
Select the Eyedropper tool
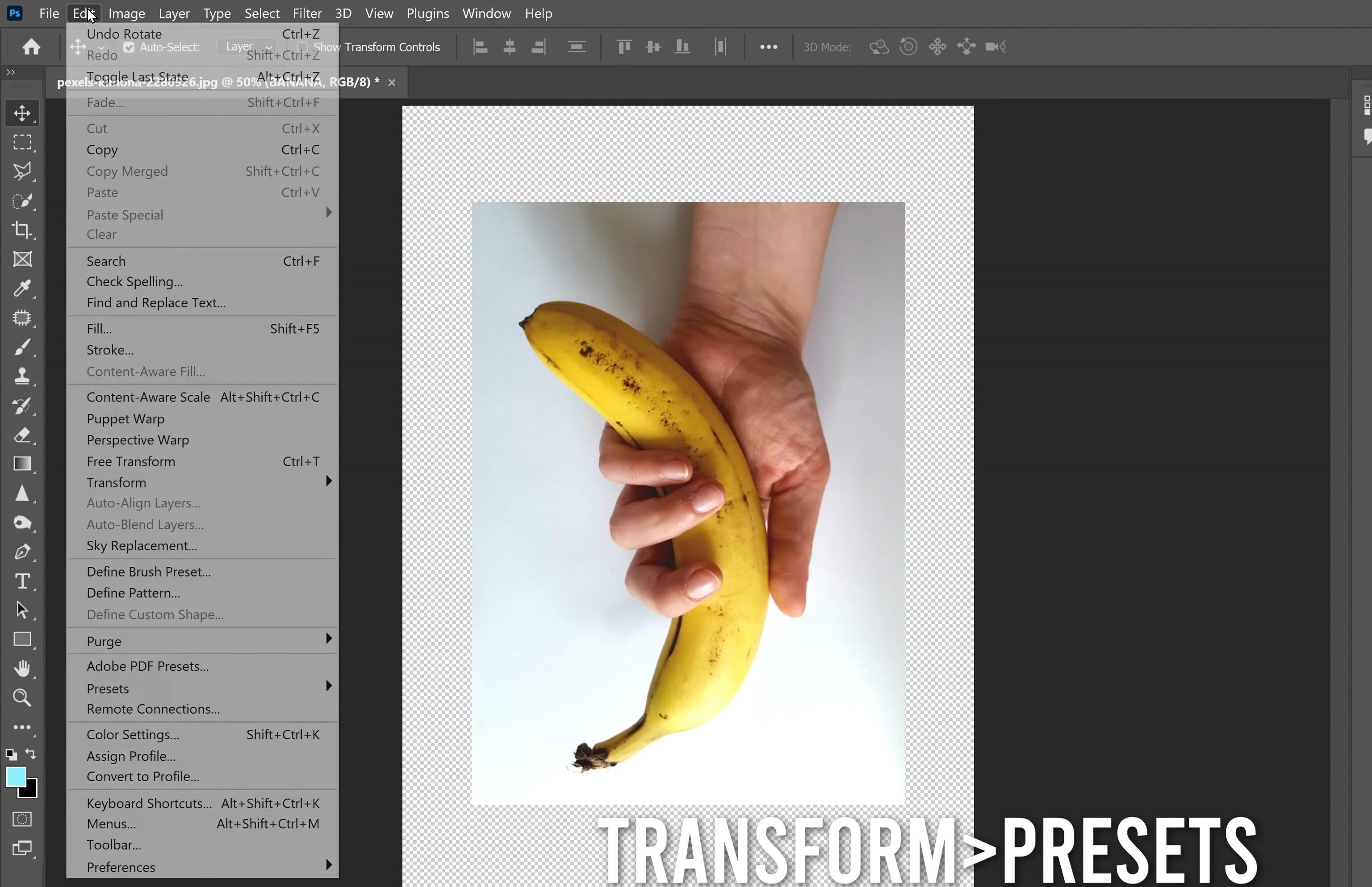22,288
